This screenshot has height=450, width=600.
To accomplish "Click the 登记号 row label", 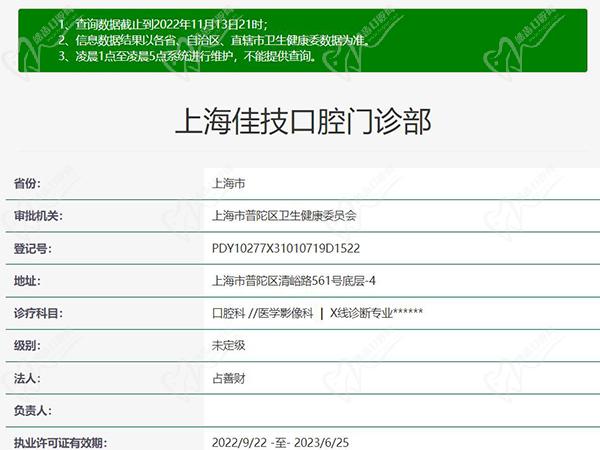I will point(32,248).
